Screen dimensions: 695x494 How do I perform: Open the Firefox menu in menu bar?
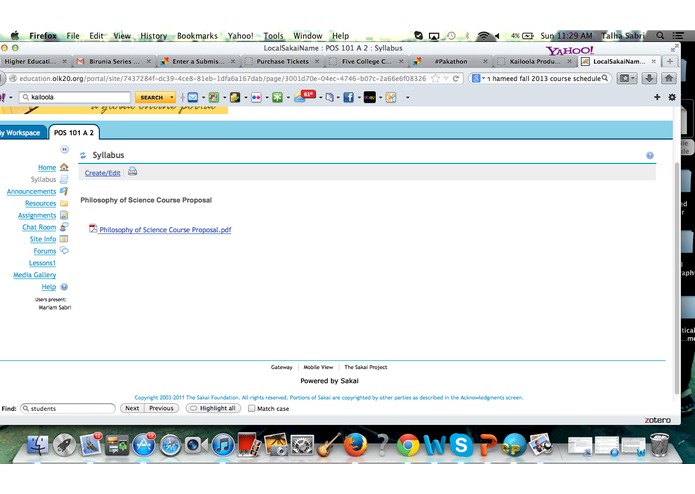point(43,36)
